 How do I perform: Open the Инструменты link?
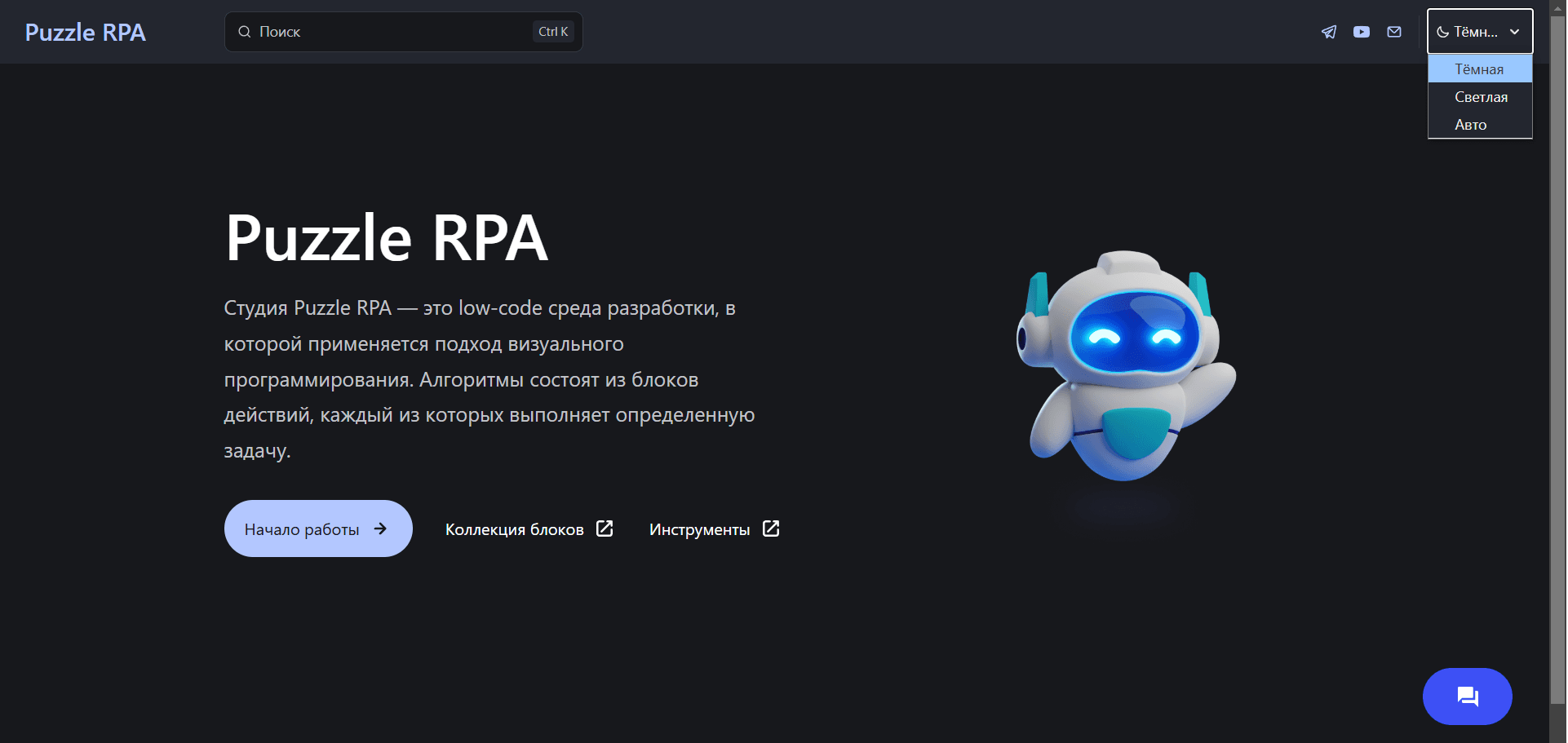tap(699, 529)
